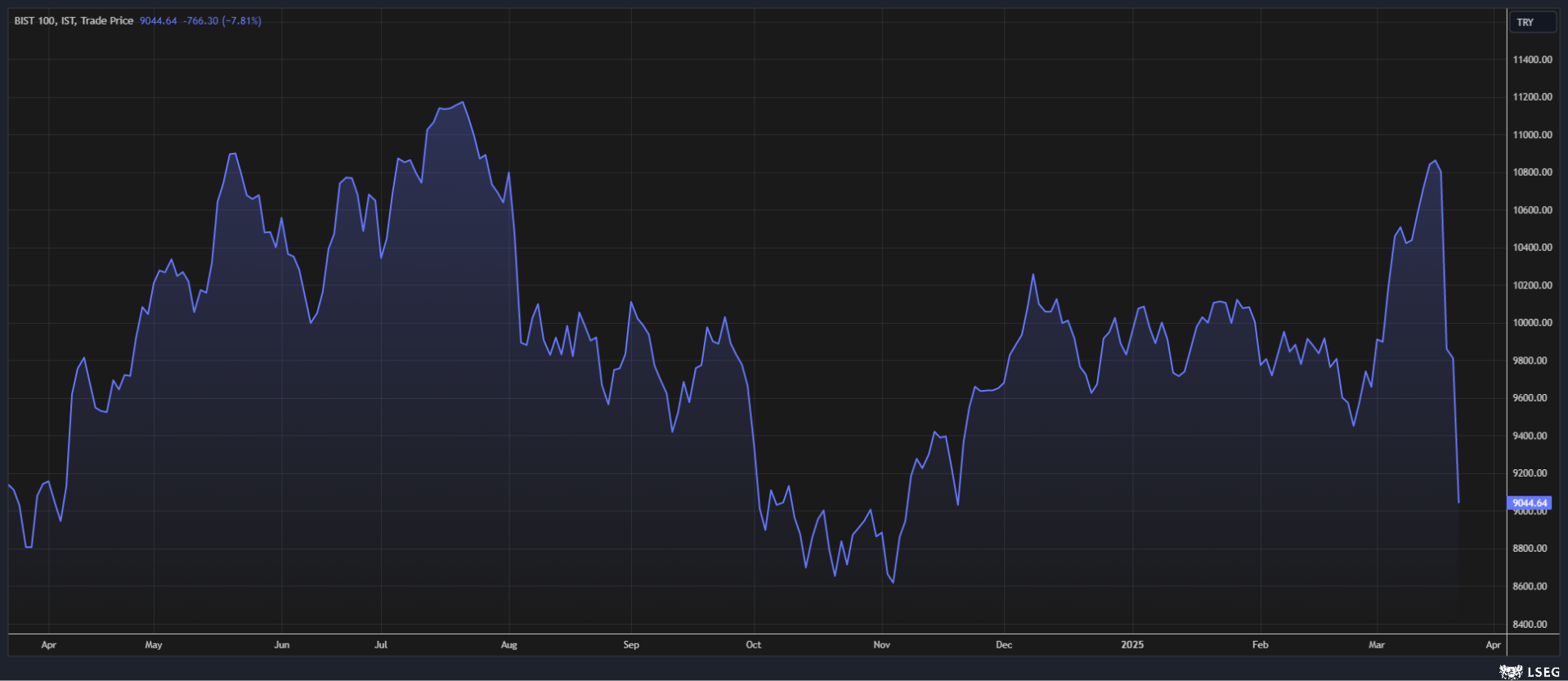Click the 11400.00 price axis label
The width and height of the screenshot is (1568, 681).
(x=1532, y=60)
